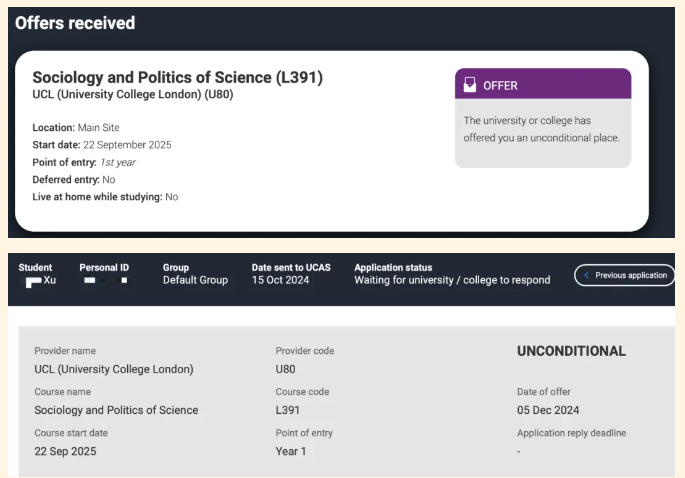Click the Date sent to UCAS 15 Oct 2024
The height and width of the screenshot is (478, 685).
(280, 280)
